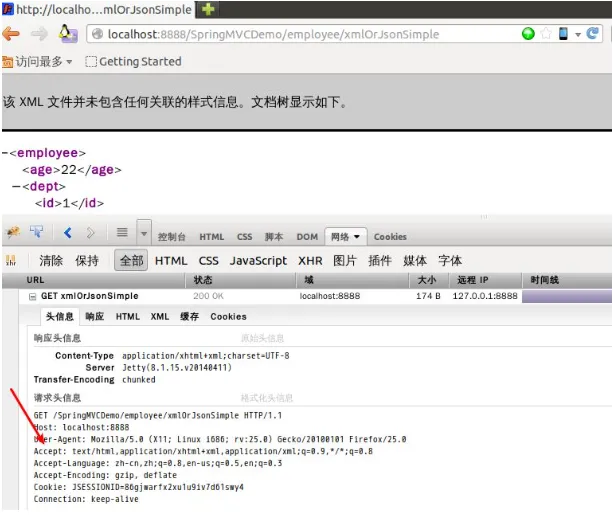
Task: Open the 响应 tab in request details
Action: (x=94, y=317)
